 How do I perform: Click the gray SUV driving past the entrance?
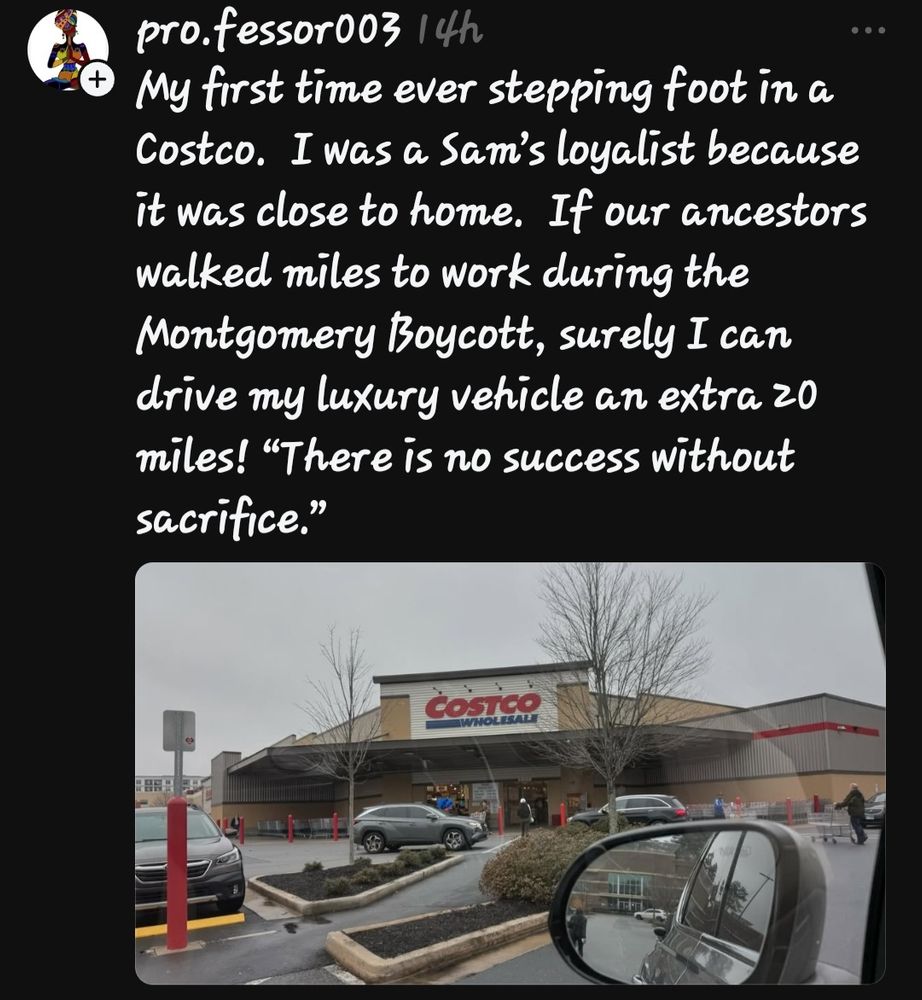[x=420, y=828]
